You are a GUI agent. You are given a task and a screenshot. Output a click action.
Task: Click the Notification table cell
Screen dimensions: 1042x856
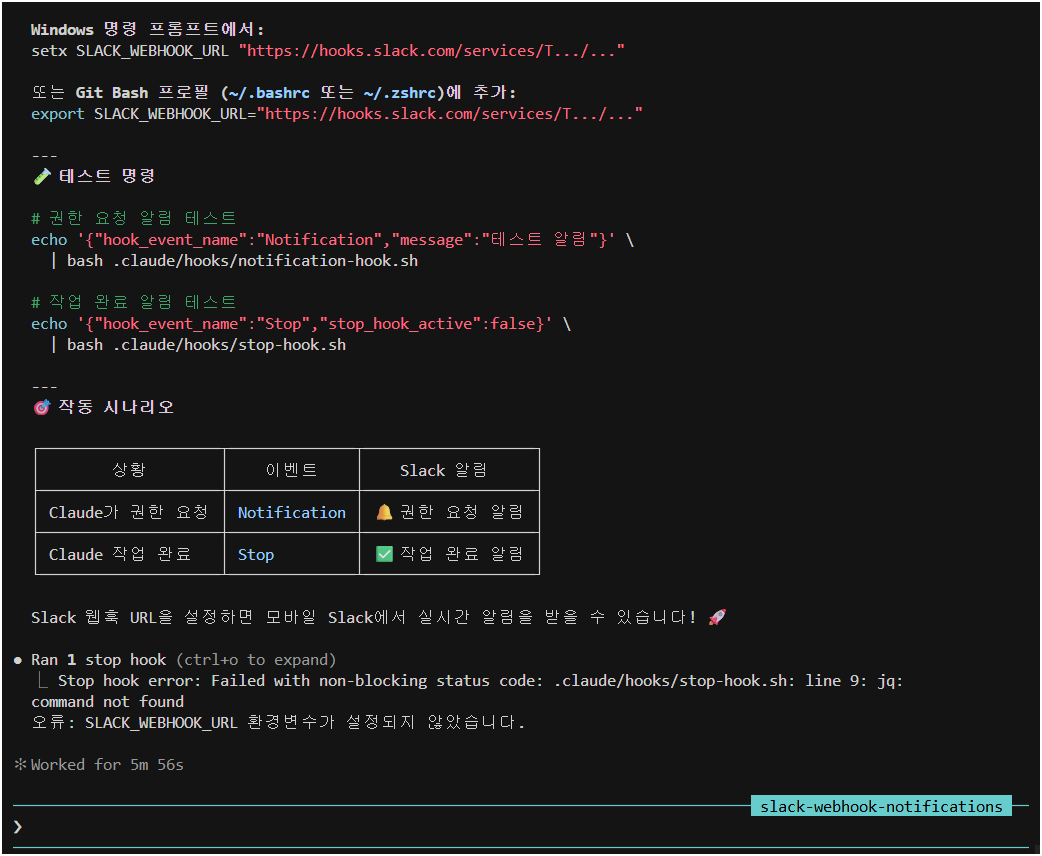(292, 512)
